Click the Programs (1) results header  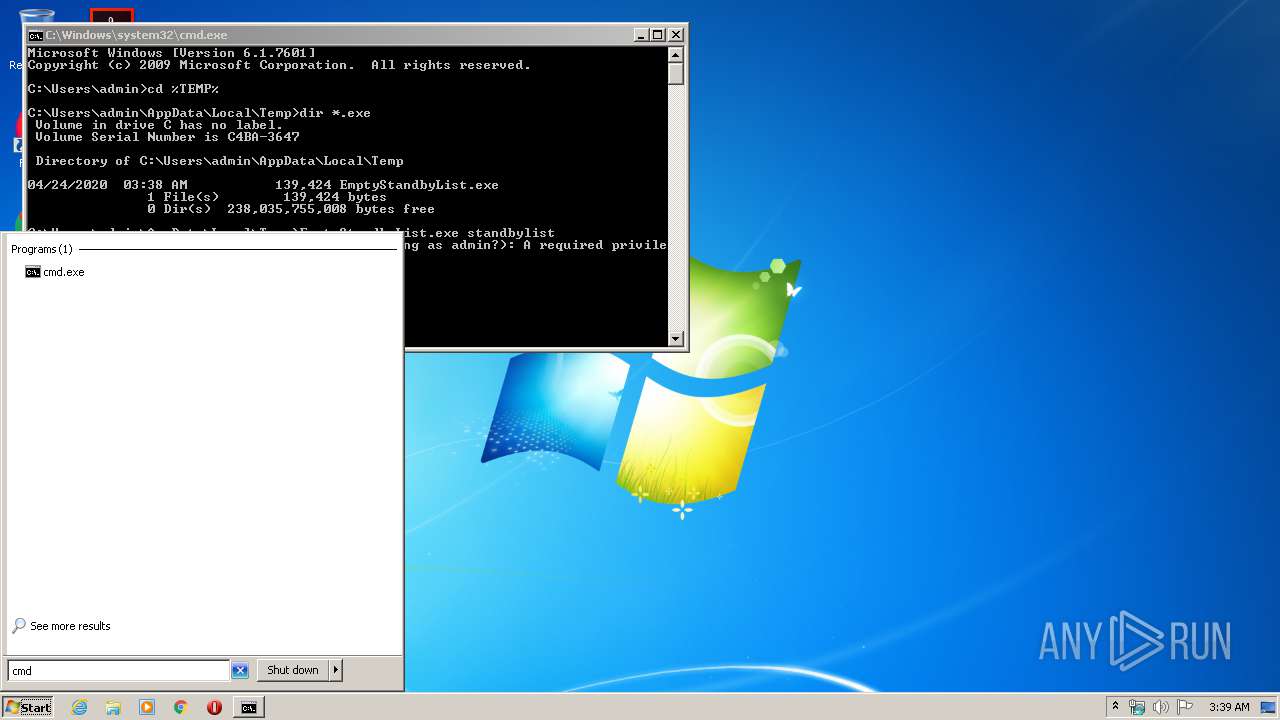click(42, 249)
